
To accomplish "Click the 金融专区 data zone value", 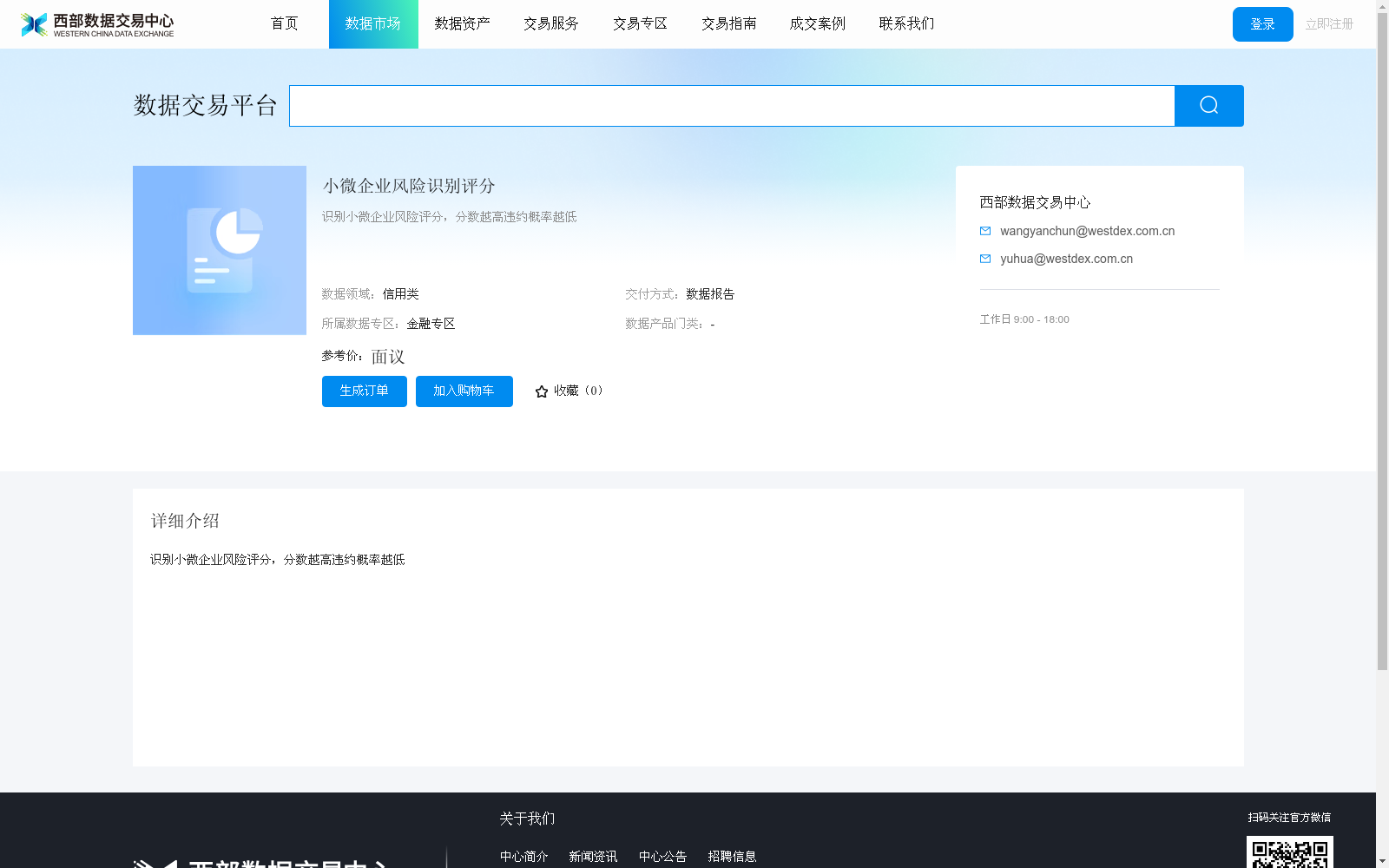I will click(x=431, y=324).
